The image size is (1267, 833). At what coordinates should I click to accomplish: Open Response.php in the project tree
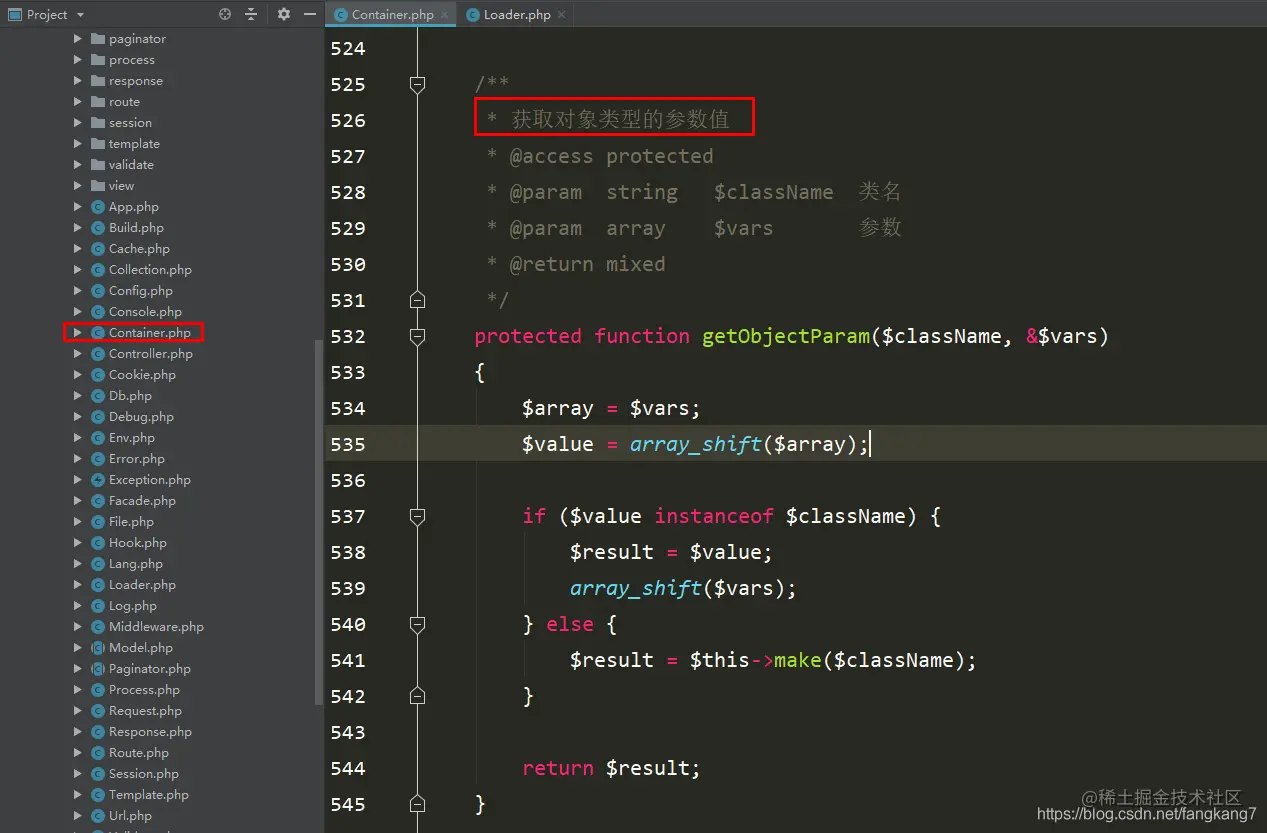coord(150,732)
